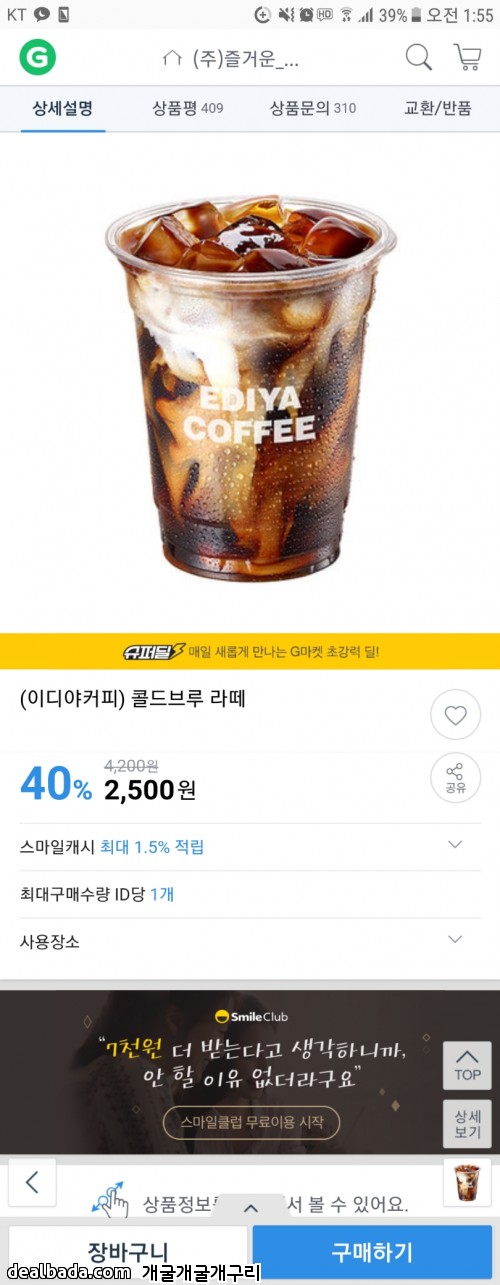Tap the 장바구니 button

[x=127, y=1252]
